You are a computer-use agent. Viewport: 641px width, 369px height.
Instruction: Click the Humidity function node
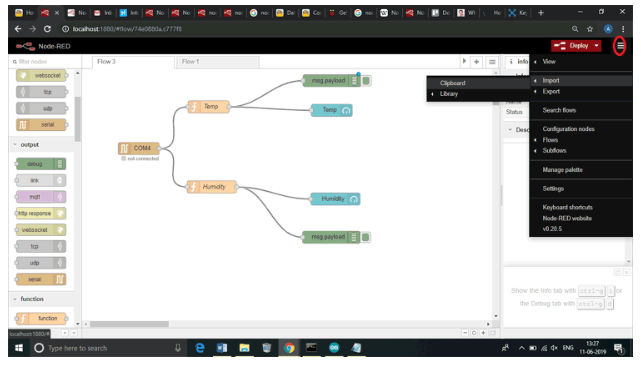click(x=212, y=187)
